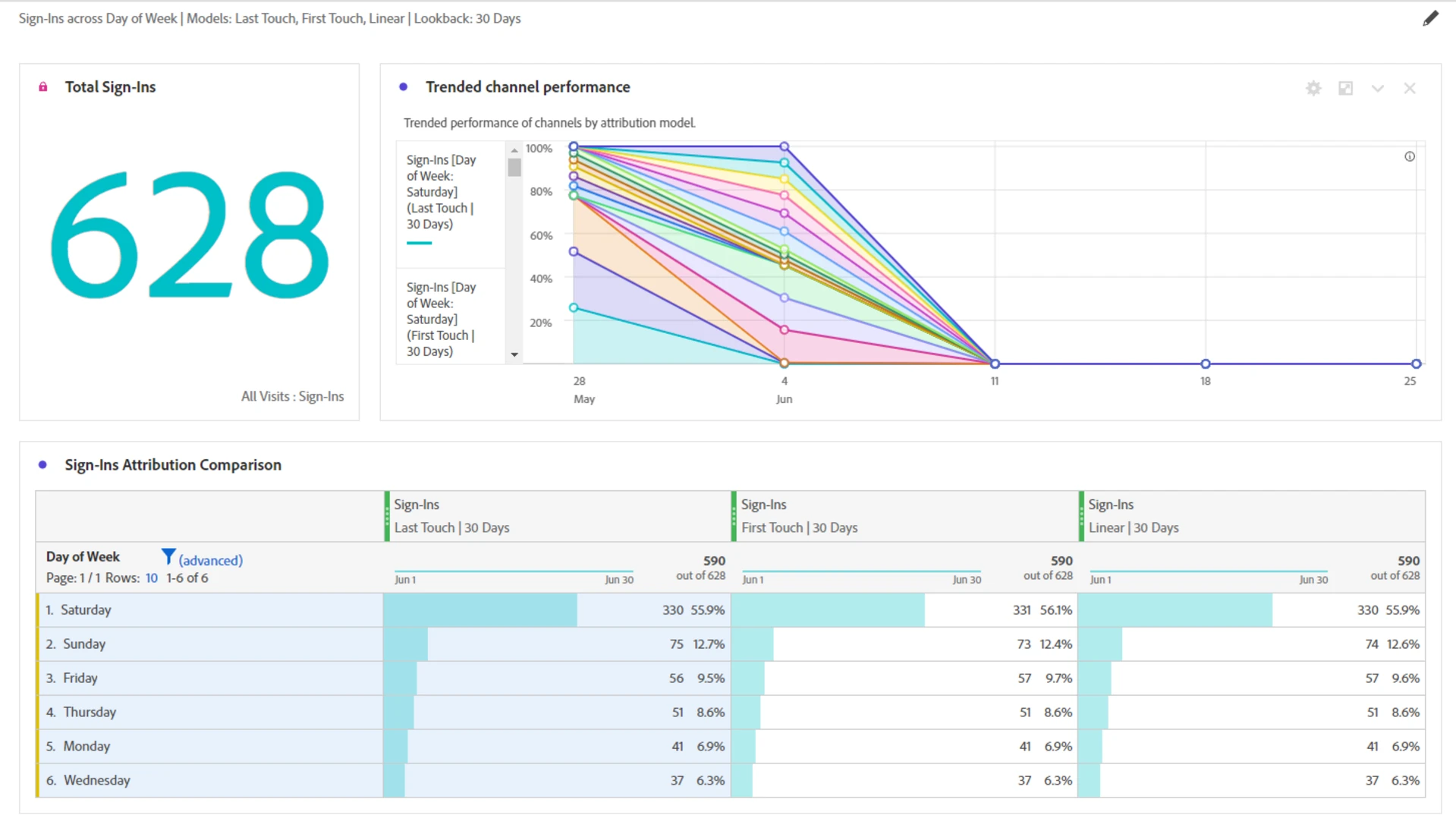Viewport: 1456px width, 815px height.
Task: Close the Trended channel performance panel
Action: (1409, 89)
